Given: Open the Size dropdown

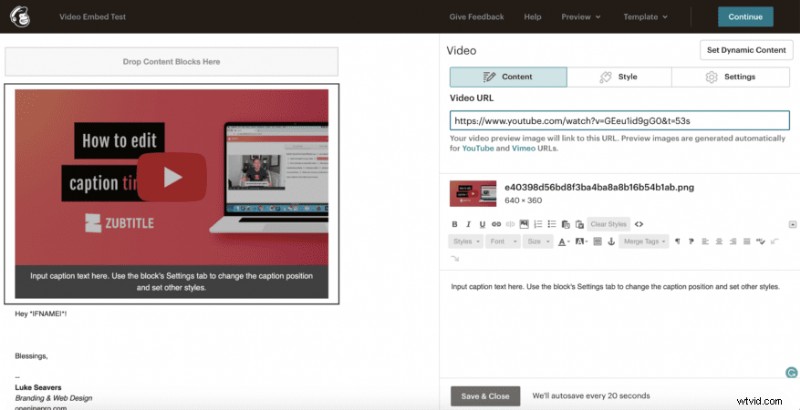Looking at the screenshot, I should coord(538,241).
